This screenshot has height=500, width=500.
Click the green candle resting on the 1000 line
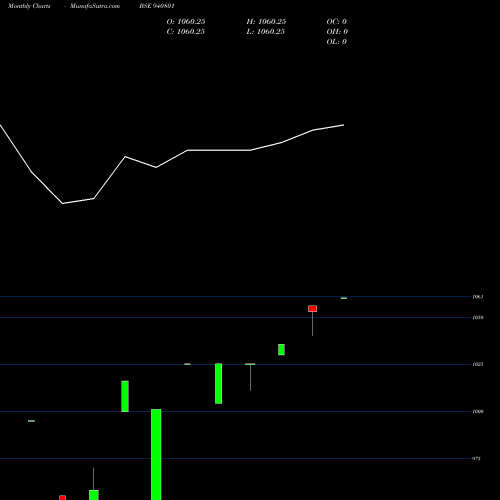pos(125,396)
